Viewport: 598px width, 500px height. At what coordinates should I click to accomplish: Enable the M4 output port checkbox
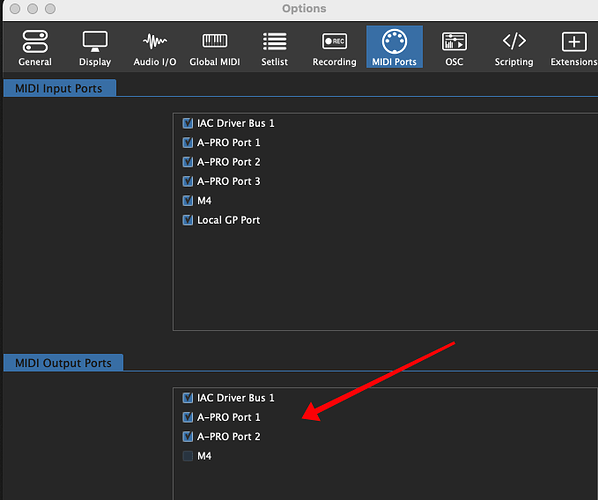188,456
